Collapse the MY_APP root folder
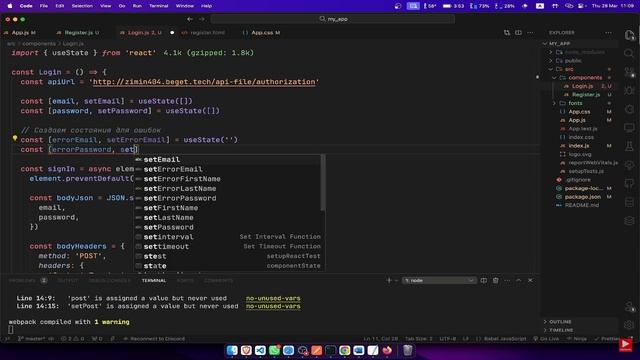Viewport: 640px width, 360px height. pyautogui.click(x=545, y=43)
